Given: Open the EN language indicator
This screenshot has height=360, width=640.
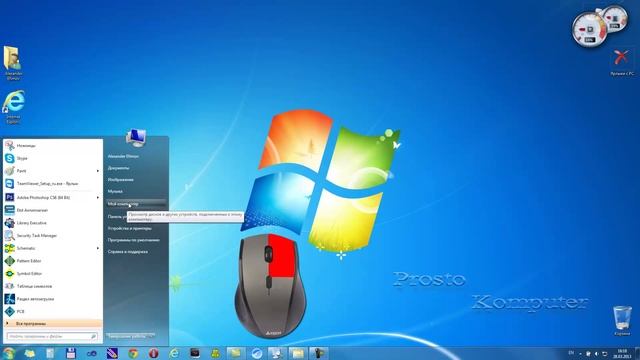Looking at the screenshot, I should [x=571, y=353].
